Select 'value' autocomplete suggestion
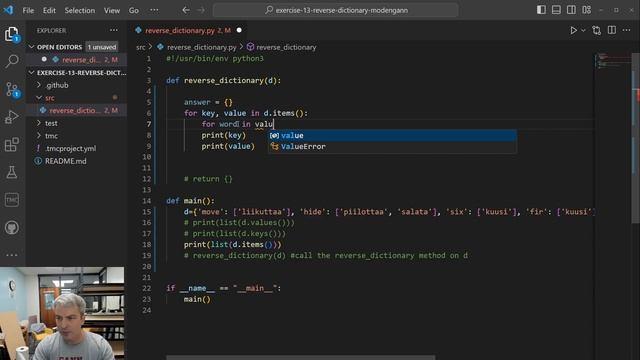This screenshot has width=640, height=360. pos(392,136)
